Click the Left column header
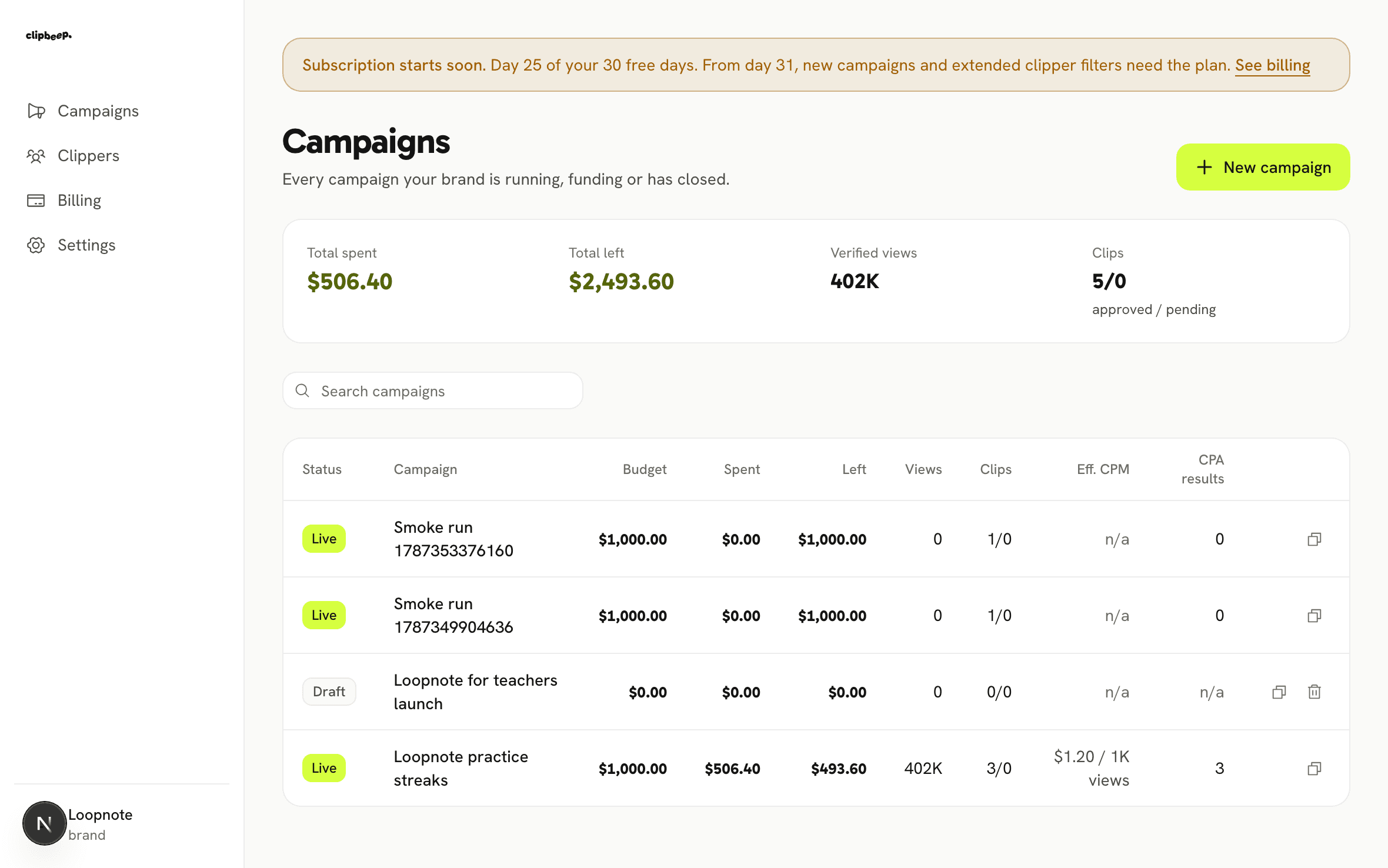The width and height of the screenshot is (1388, 868). point(854,469)
